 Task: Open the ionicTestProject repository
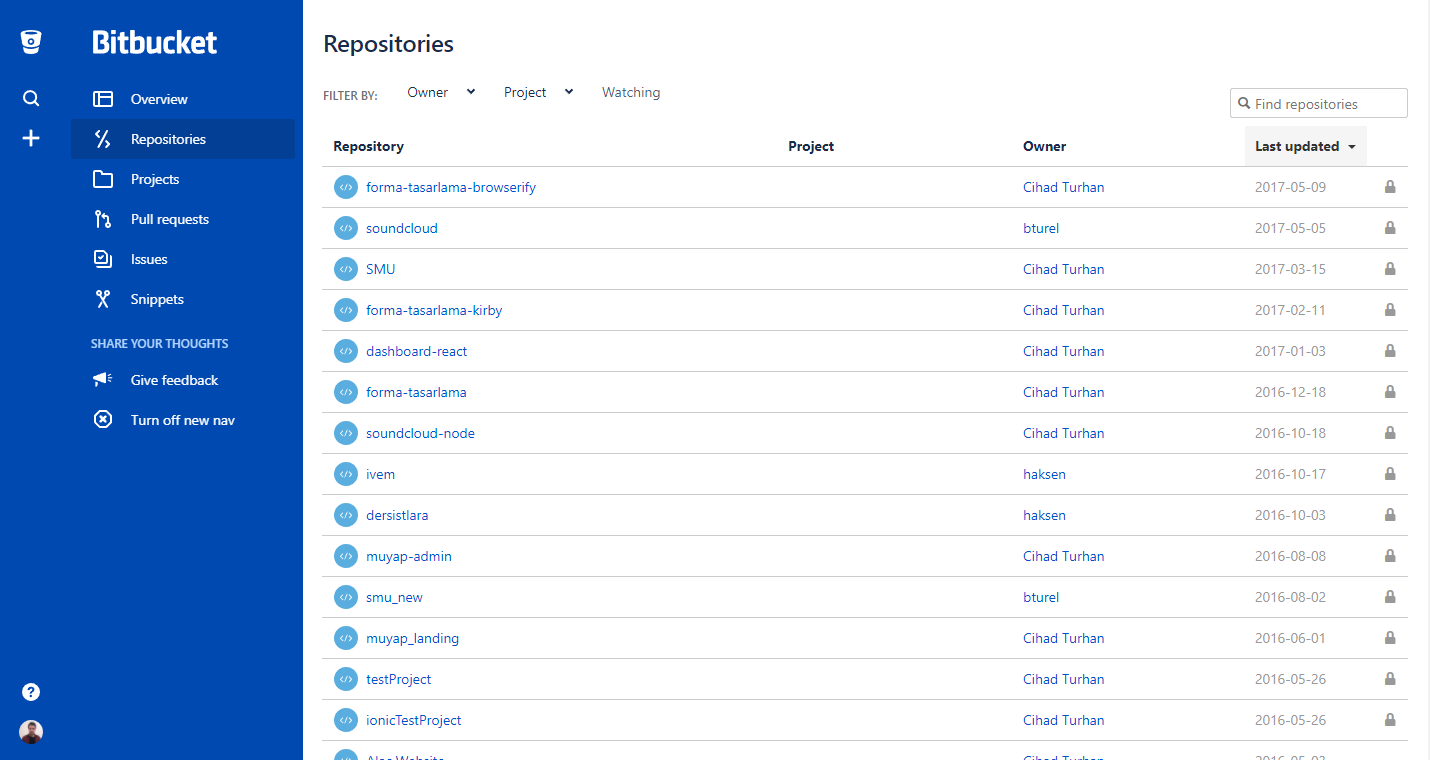(x=414, y=720)
